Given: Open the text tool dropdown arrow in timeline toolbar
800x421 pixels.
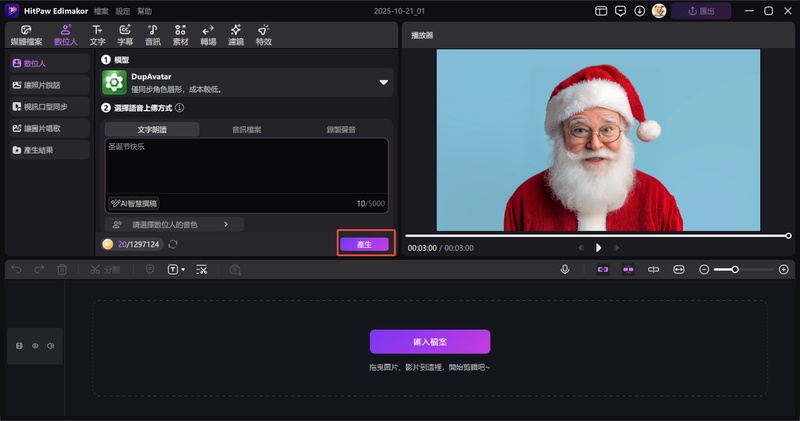Looking at the screenshot, I should click(x=183, y=270).
